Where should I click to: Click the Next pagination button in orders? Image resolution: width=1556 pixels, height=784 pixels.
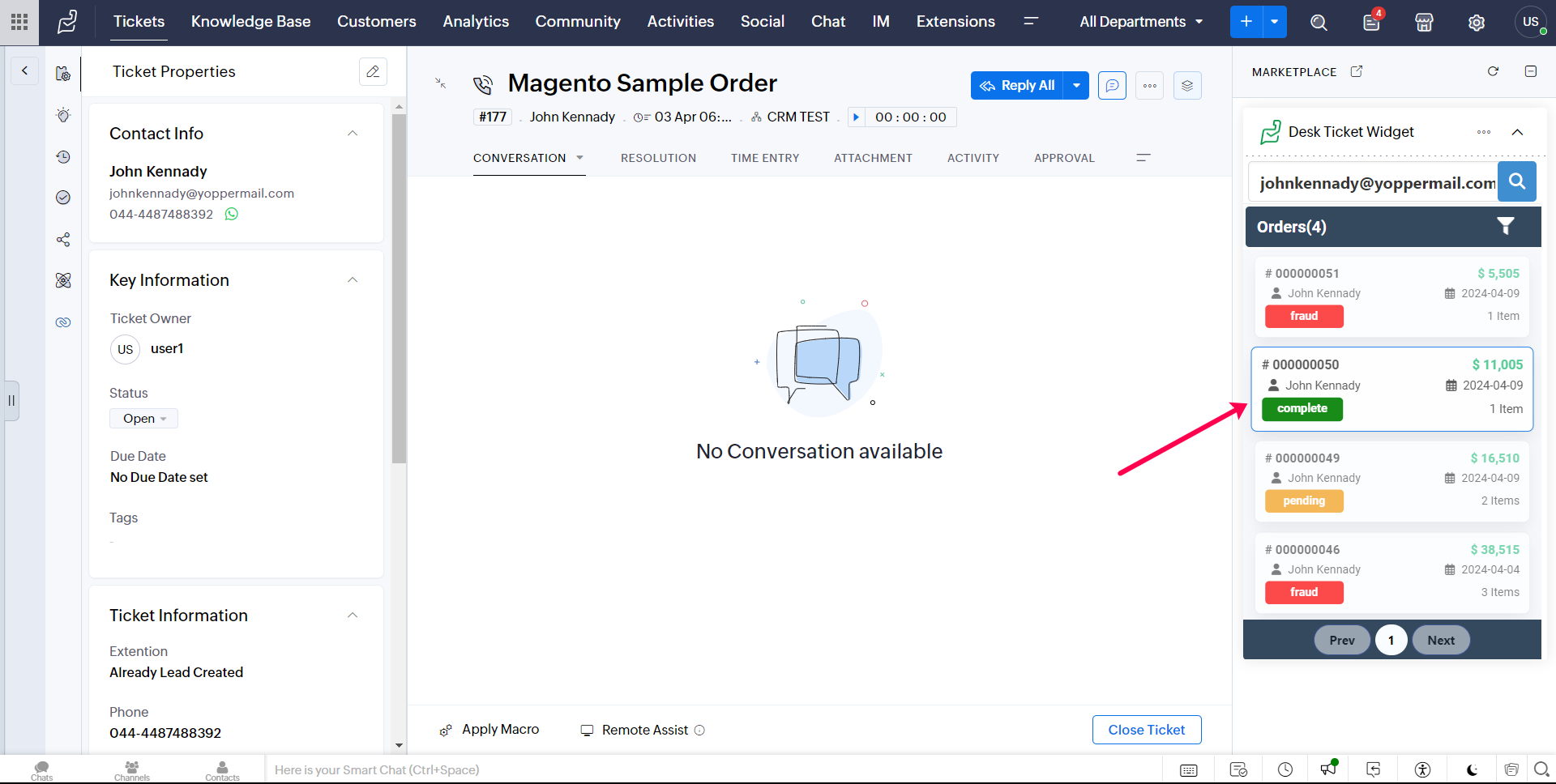[1440, 641]
